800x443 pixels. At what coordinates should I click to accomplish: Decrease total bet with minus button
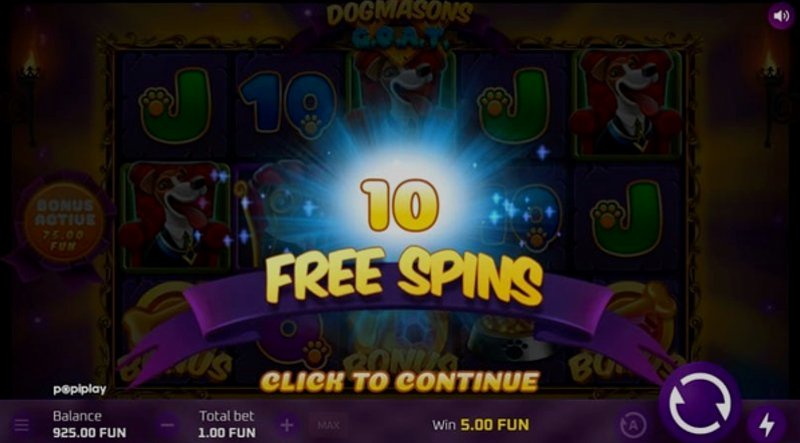coord(167,425)
